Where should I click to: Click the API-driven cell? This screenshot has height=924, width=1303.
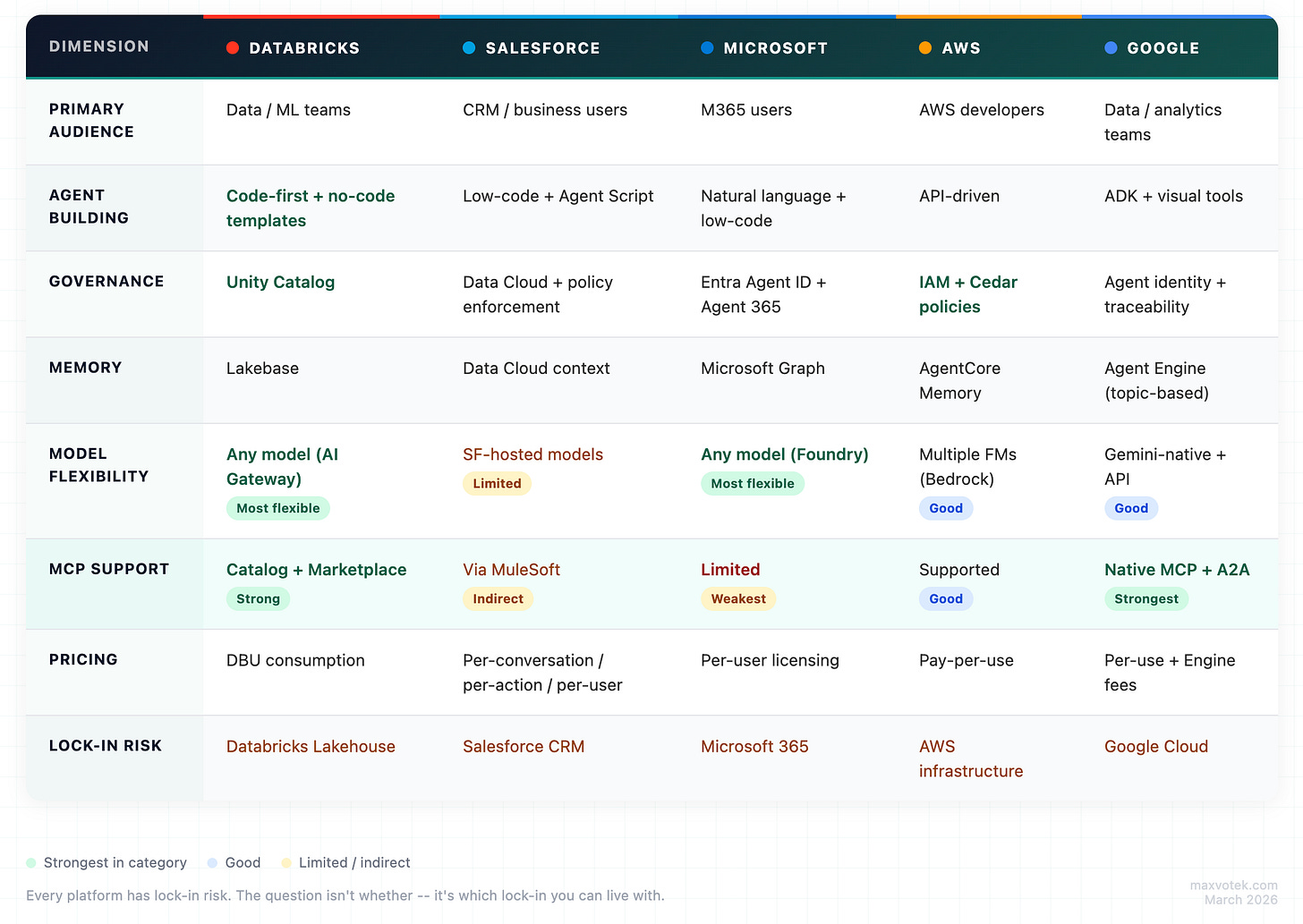(959, 196)
